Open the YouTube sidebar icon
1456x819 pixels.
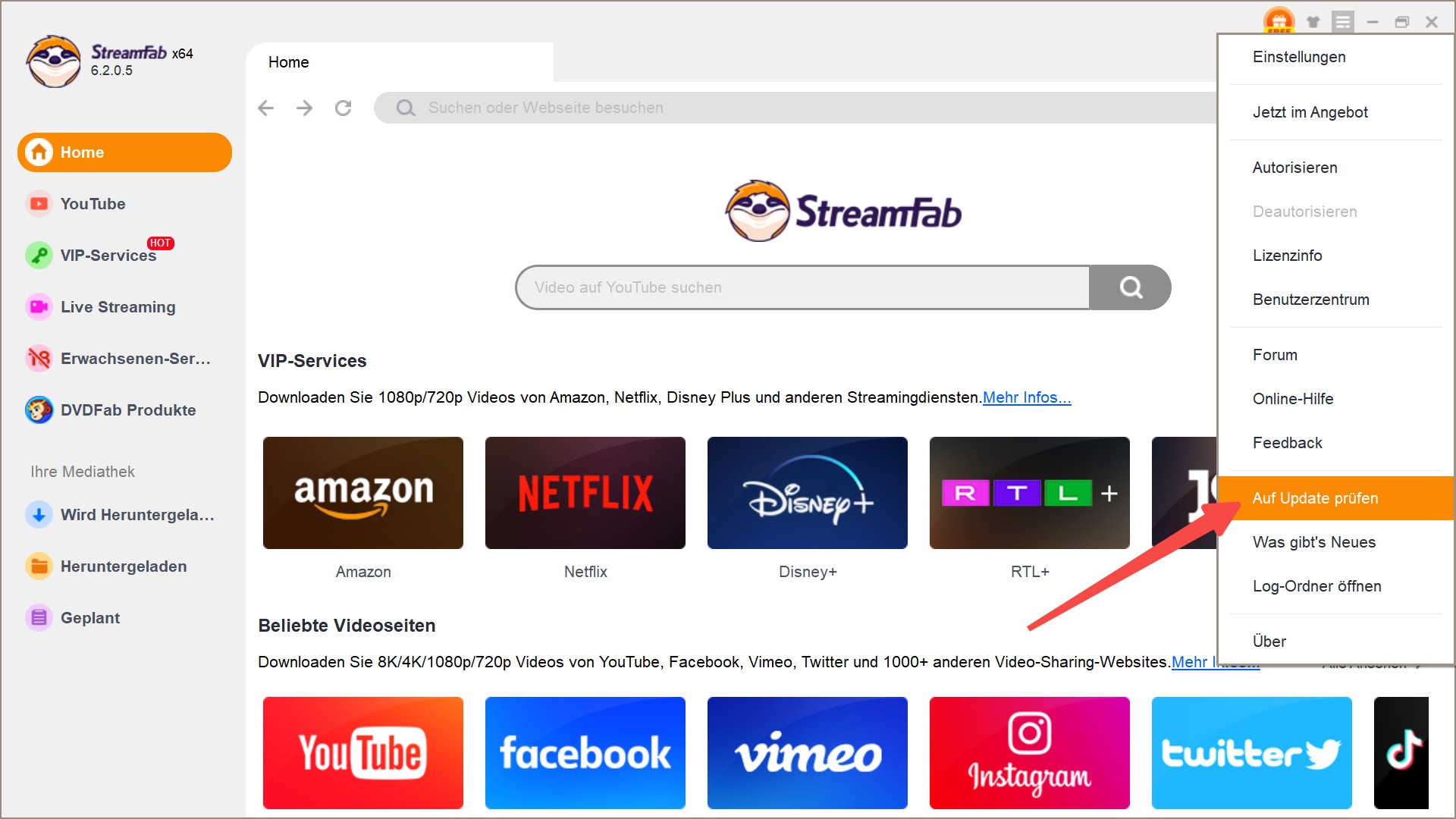point(39,204)
